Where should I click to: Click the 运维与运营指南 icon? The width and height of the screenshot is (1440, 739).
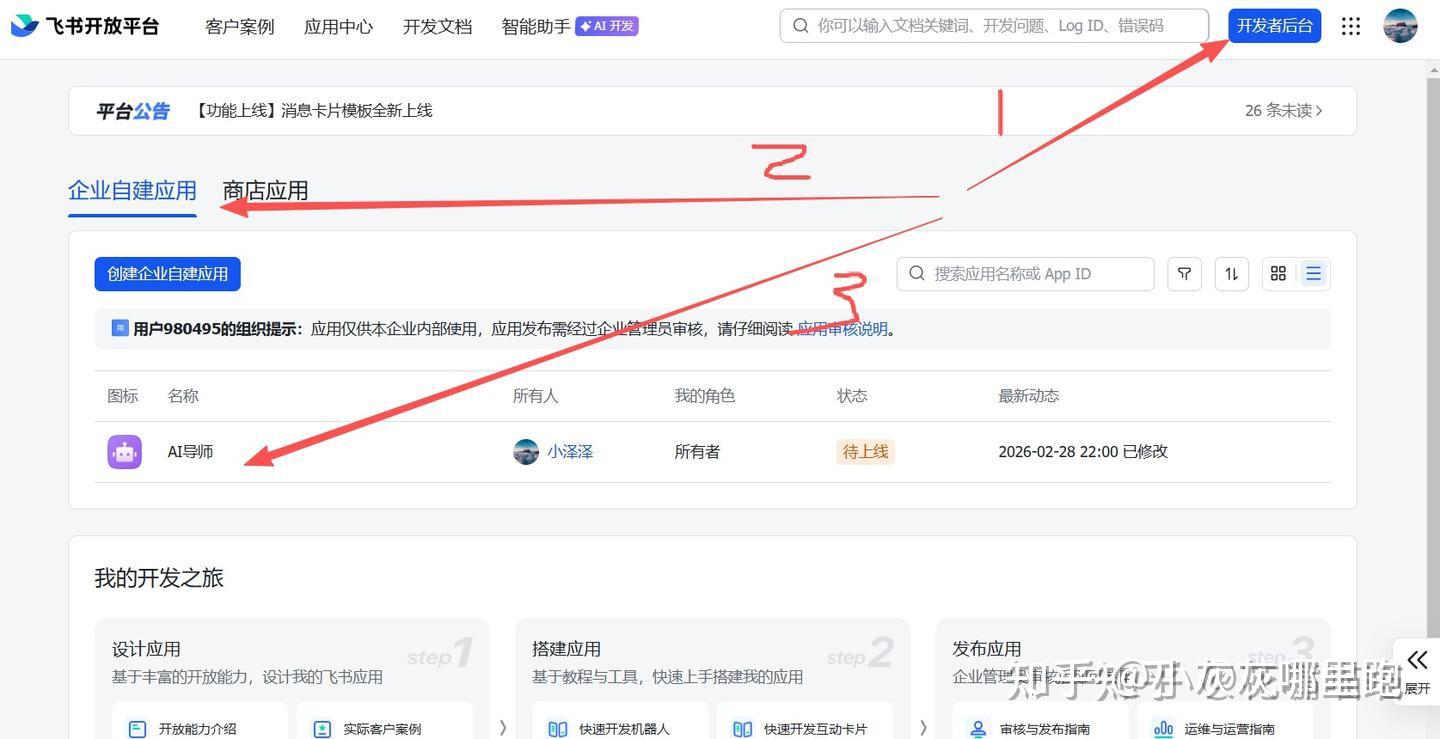1163,729
